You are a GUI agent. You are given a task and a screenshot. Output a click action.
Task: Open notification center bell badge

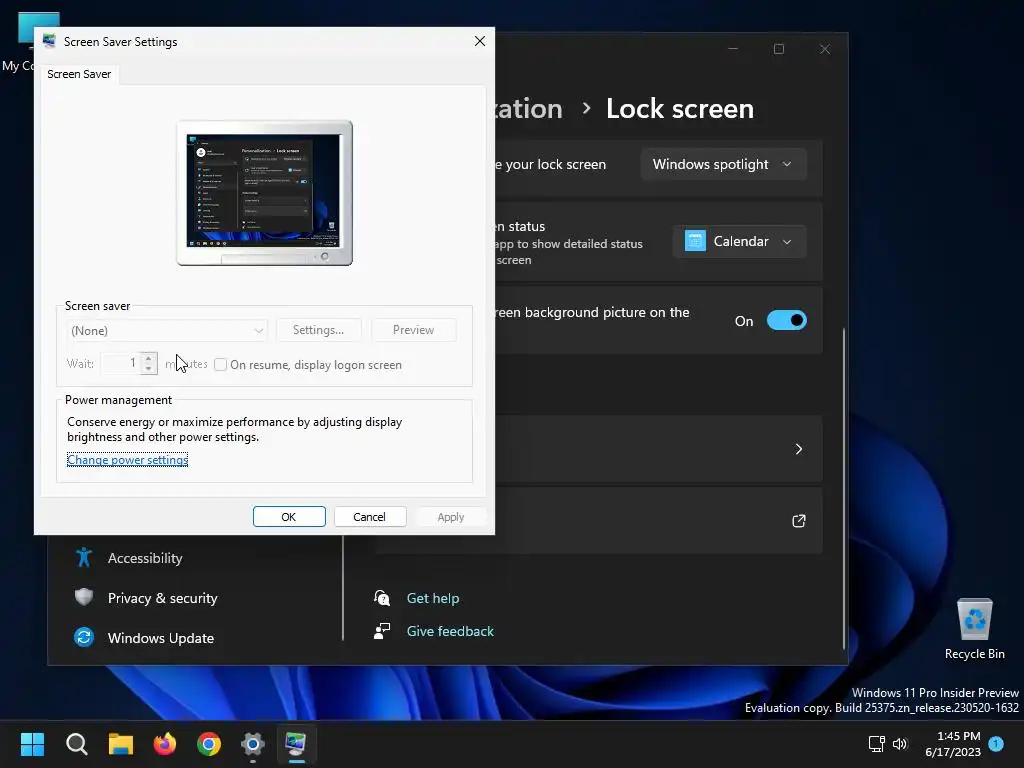[996, 743]
